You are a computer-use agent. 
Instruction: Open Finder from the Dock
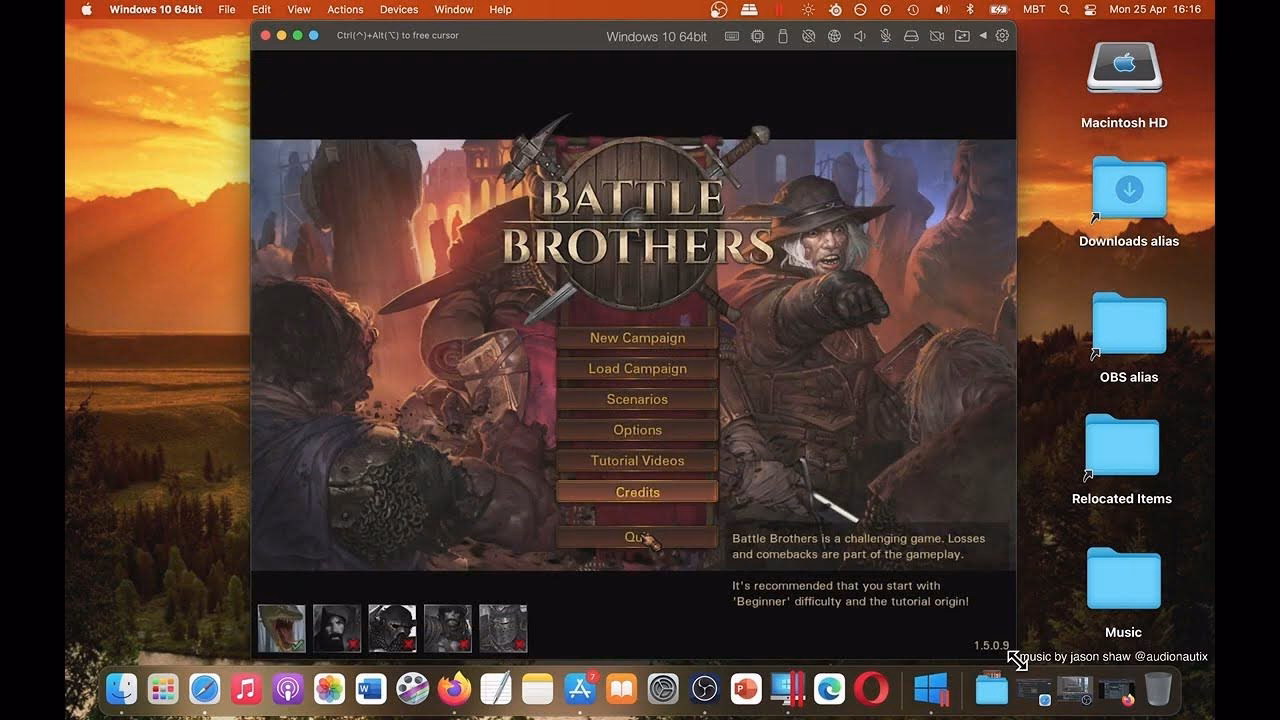tap(121, 688)
